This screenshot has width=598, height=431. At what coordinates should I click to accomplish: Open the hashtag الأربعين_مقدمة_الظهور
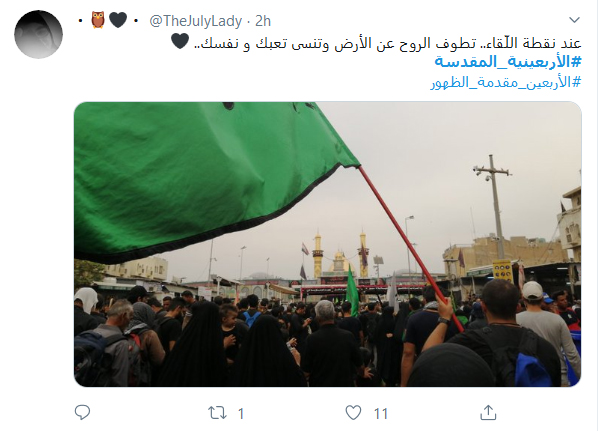coord(506,82)
